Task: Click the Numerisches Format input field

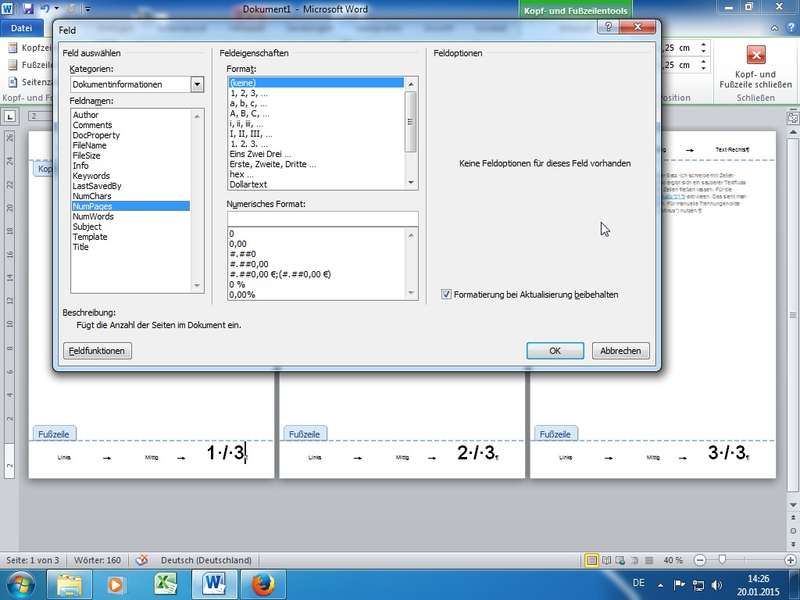Action: tap(322, 219)
